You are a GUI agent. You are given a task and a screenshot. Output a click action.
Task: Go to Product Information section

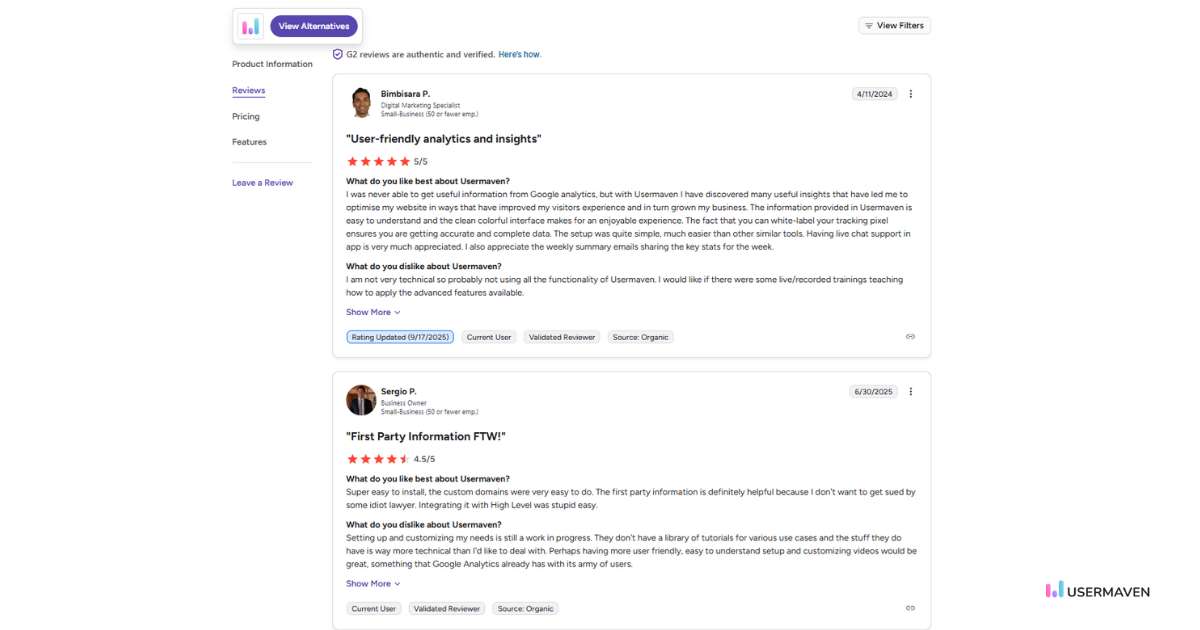tap(272, 64)
